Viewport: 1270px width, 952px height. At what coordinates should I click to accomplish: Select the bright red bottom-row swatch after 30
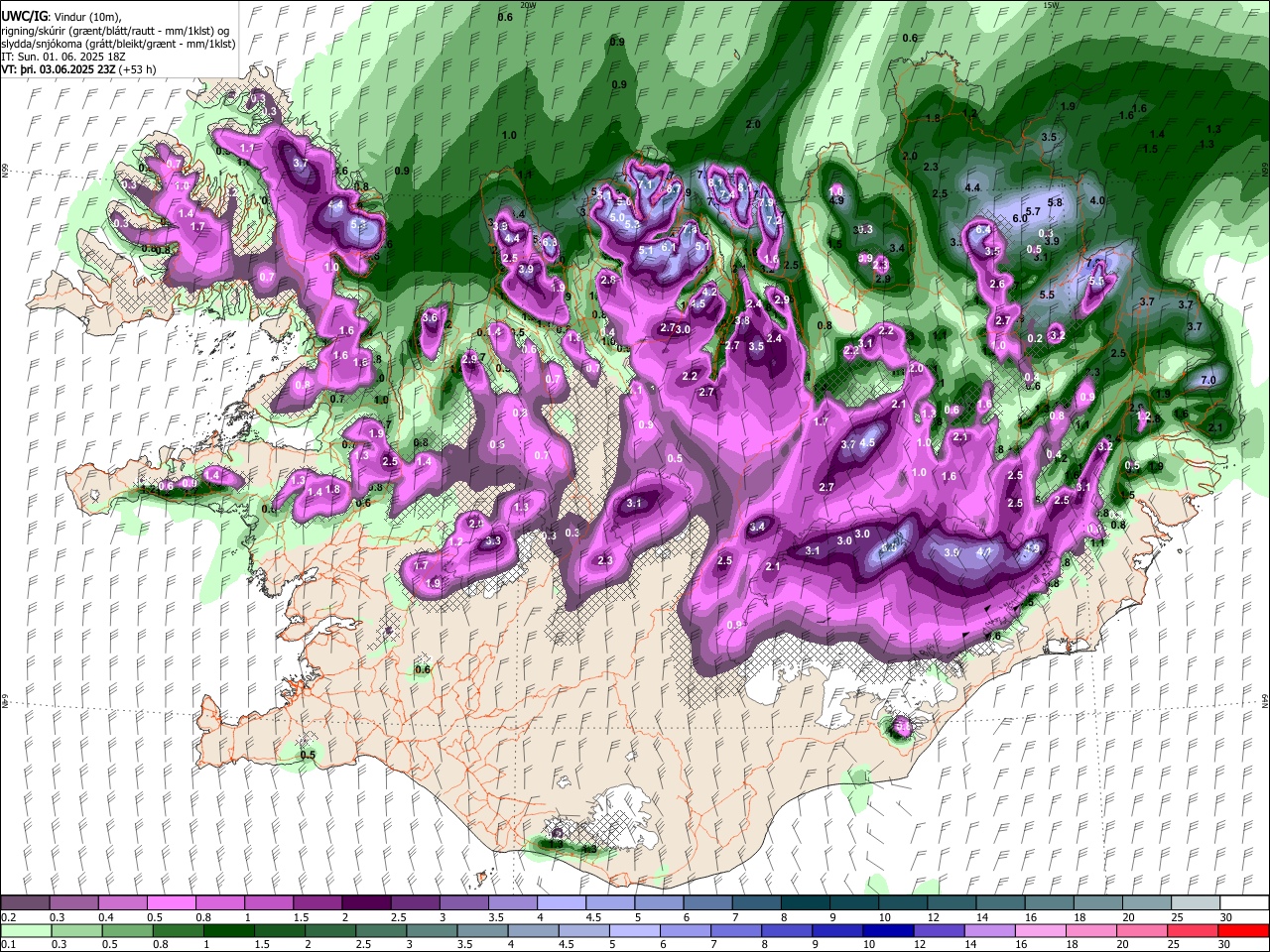(1242, 930)
